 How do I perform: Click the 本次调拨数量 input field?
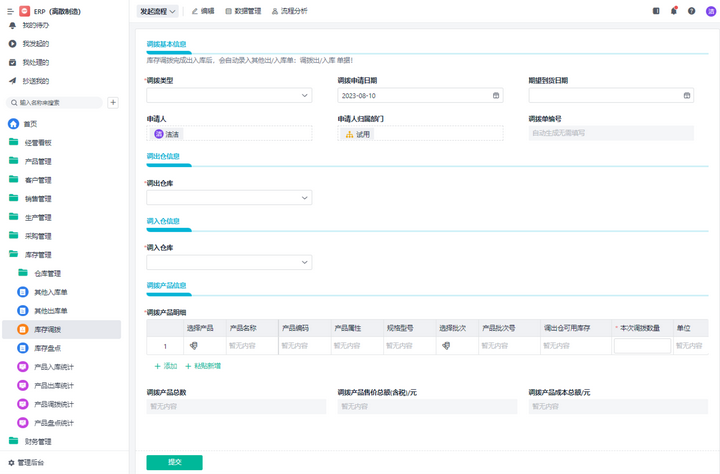[642, 346]
